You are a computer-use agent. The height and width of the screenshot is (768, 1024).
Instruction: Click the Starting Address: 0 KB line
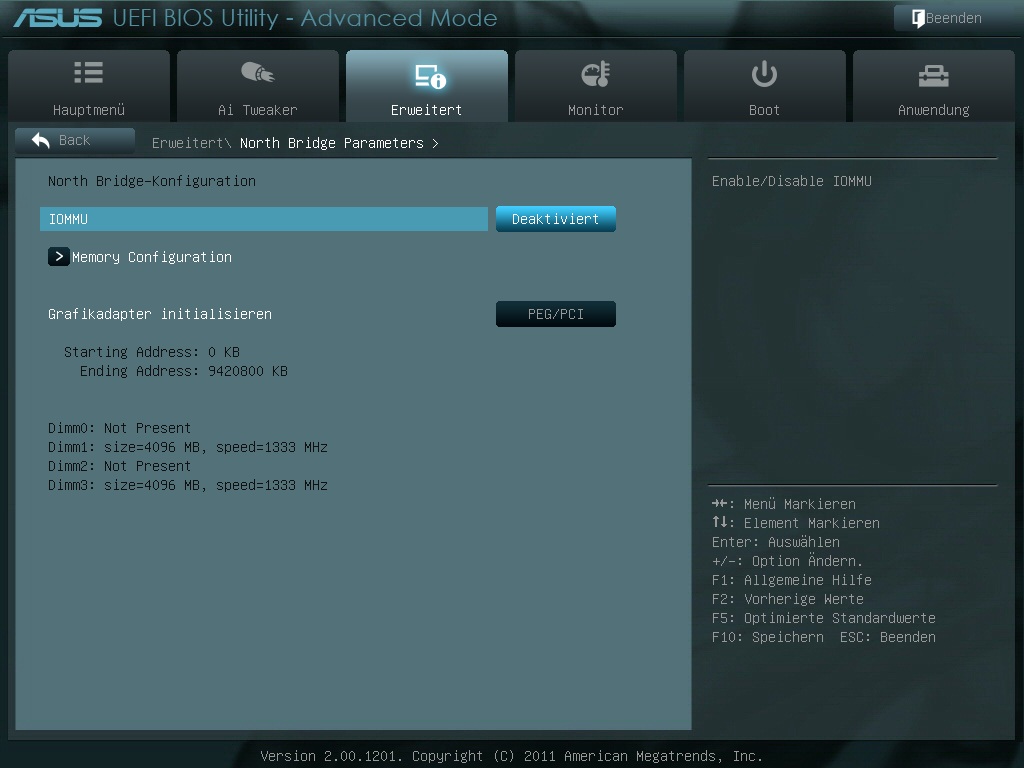coord(152,352)
